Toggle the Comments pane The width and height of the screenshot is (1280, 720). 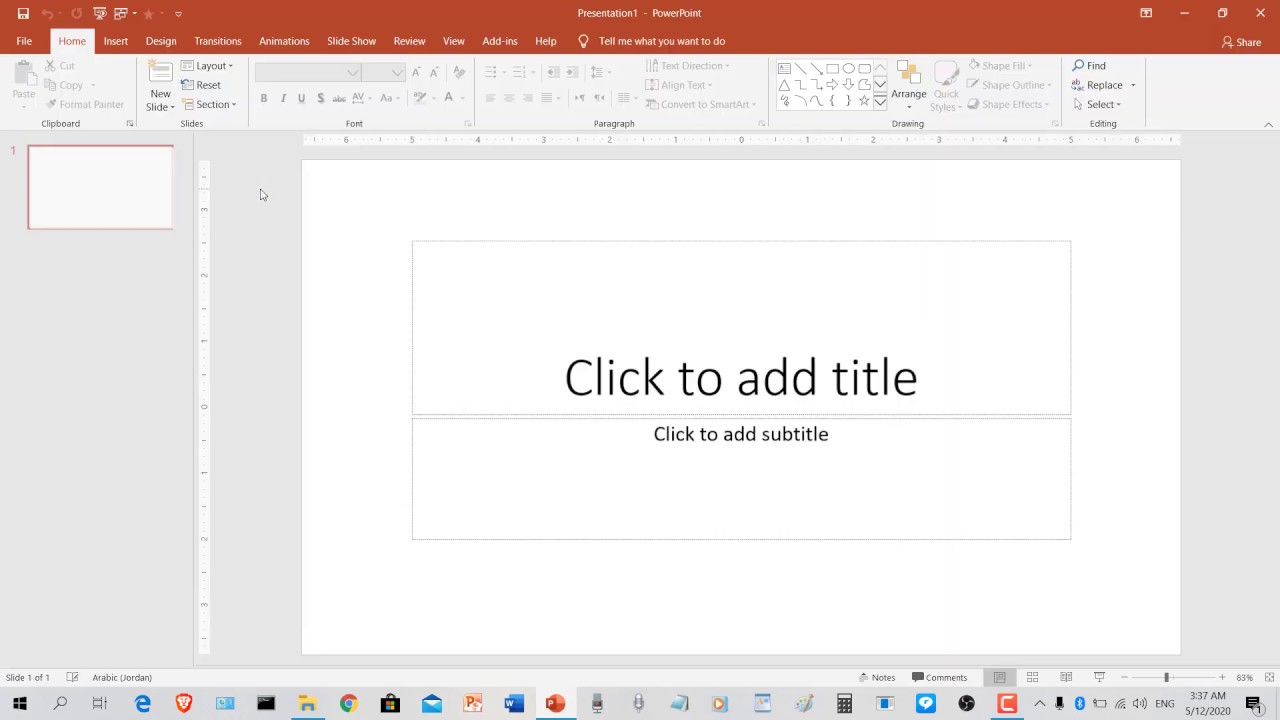click(939, 678)
